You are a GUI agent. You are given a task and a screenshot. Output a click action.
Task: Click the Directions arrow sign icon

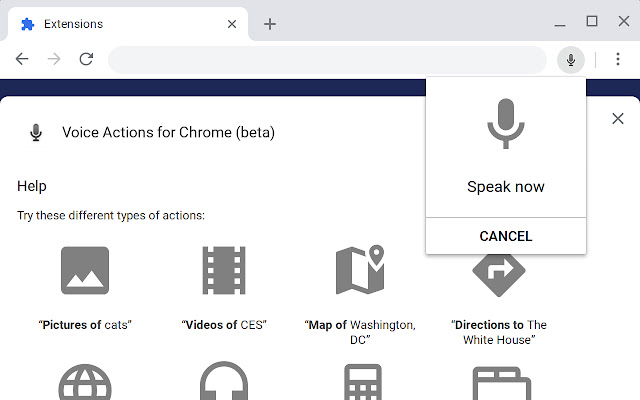pos(498,270)
